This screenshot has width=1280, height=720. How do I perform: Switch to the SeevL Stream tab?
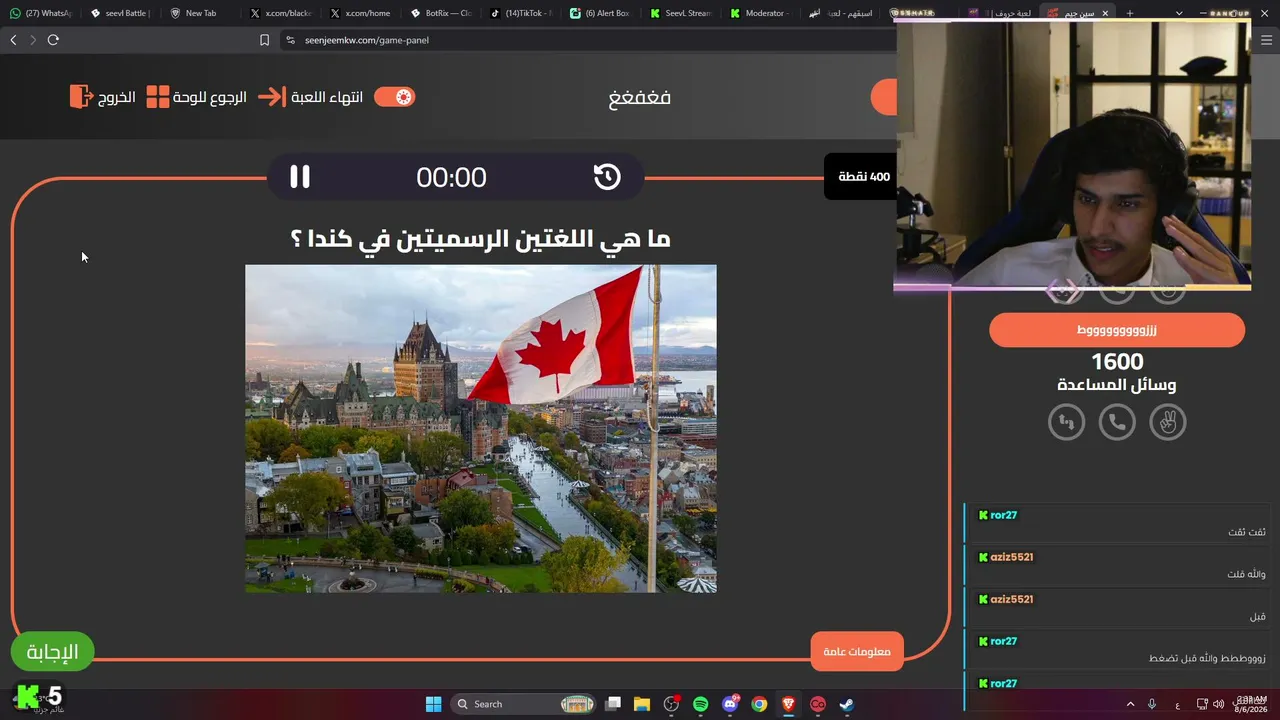pyautogui.click(x=680, y=13)
